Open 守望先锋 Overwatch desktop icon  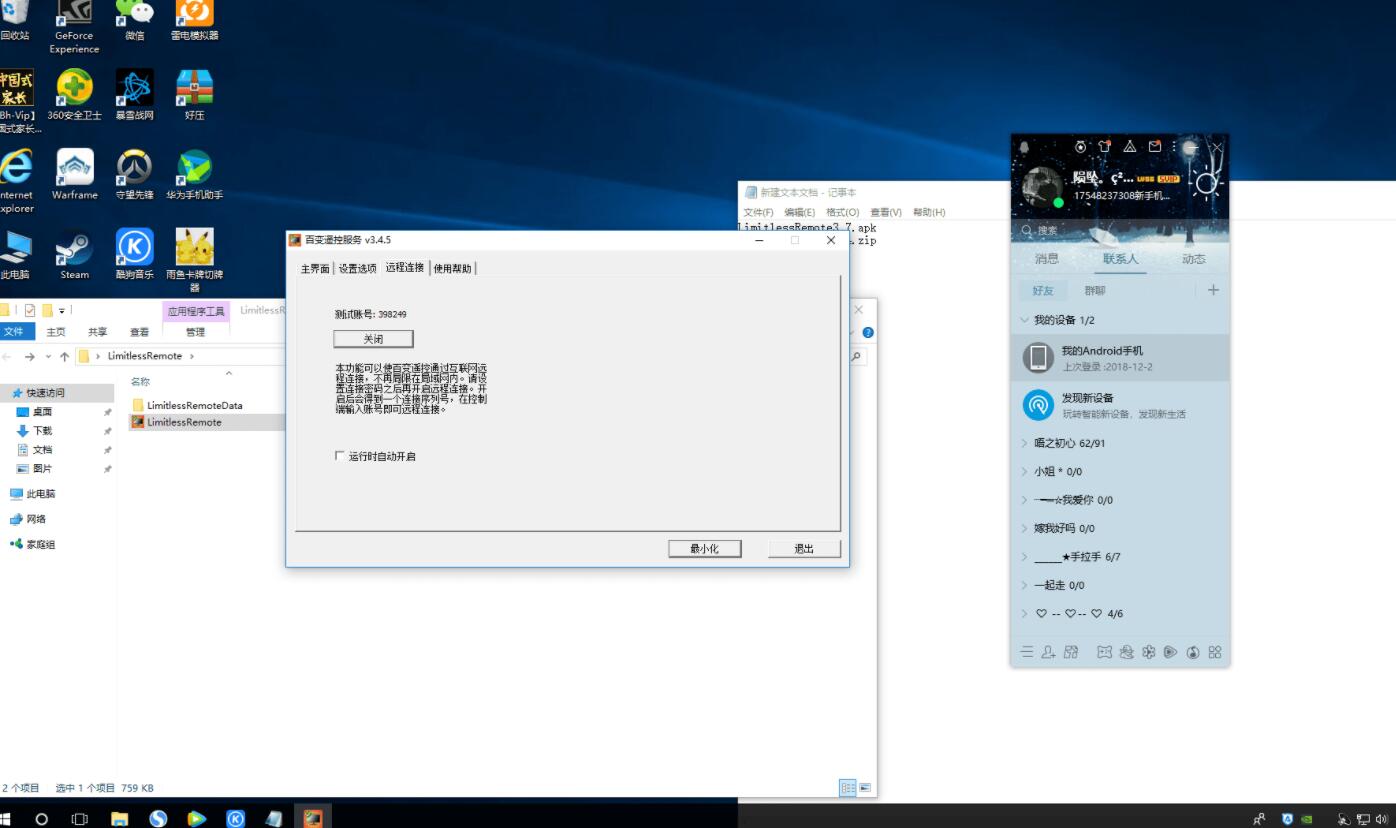coord(134,174)
